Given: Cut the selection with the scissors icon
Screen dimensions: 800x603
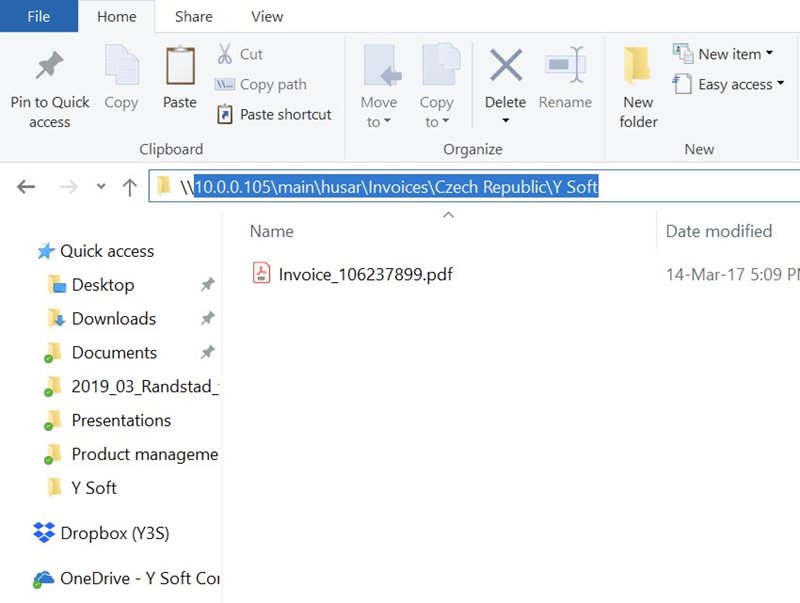Looking at the screenshot, I should pyautogui.click(x=224, y=54).
